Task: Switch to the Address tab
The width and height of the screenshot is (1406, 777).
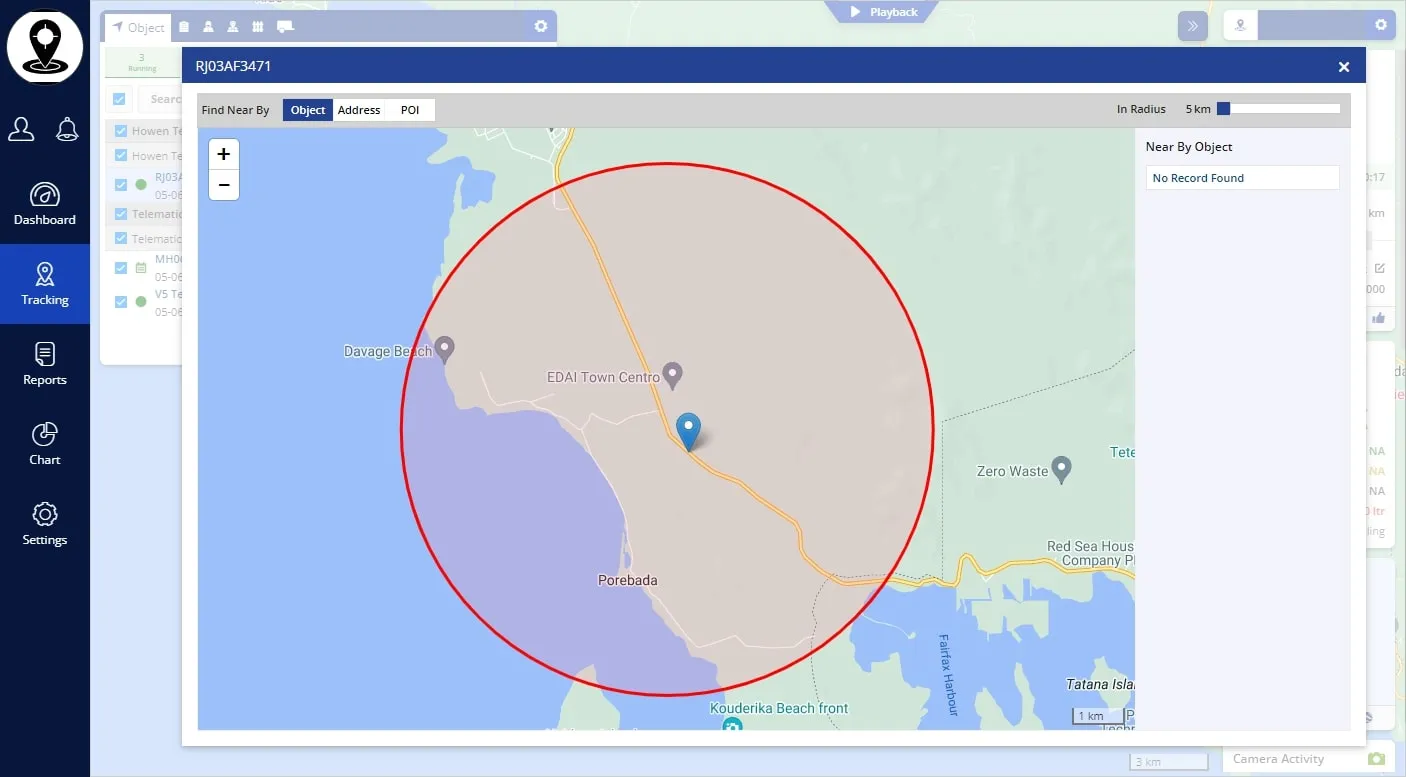Action: [x=359, y=110]
